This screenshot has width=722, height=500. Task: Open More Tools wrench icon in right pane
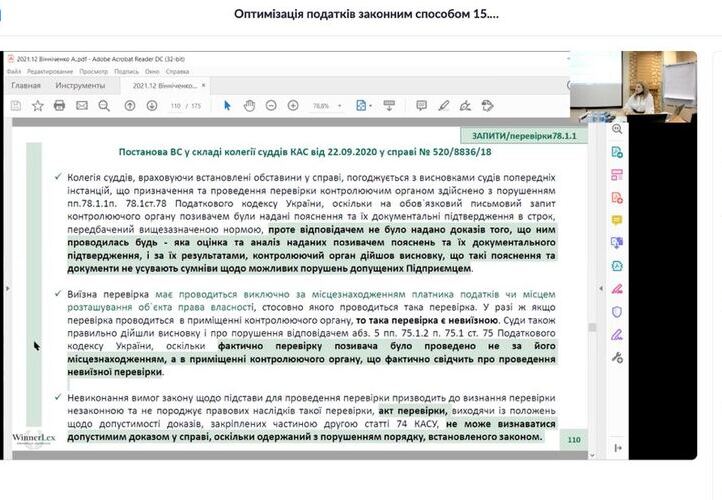(x=617, y=357)
